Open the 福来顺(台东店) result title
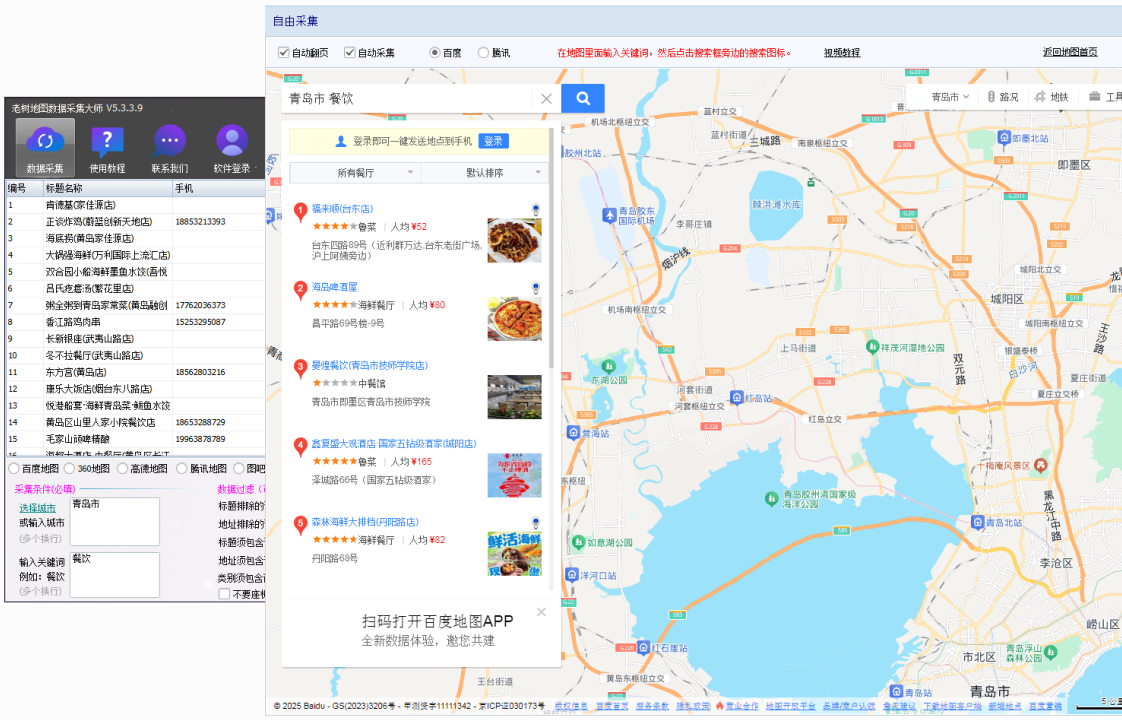The width and height of the screenshot is (1122, 720). [342, 209]
